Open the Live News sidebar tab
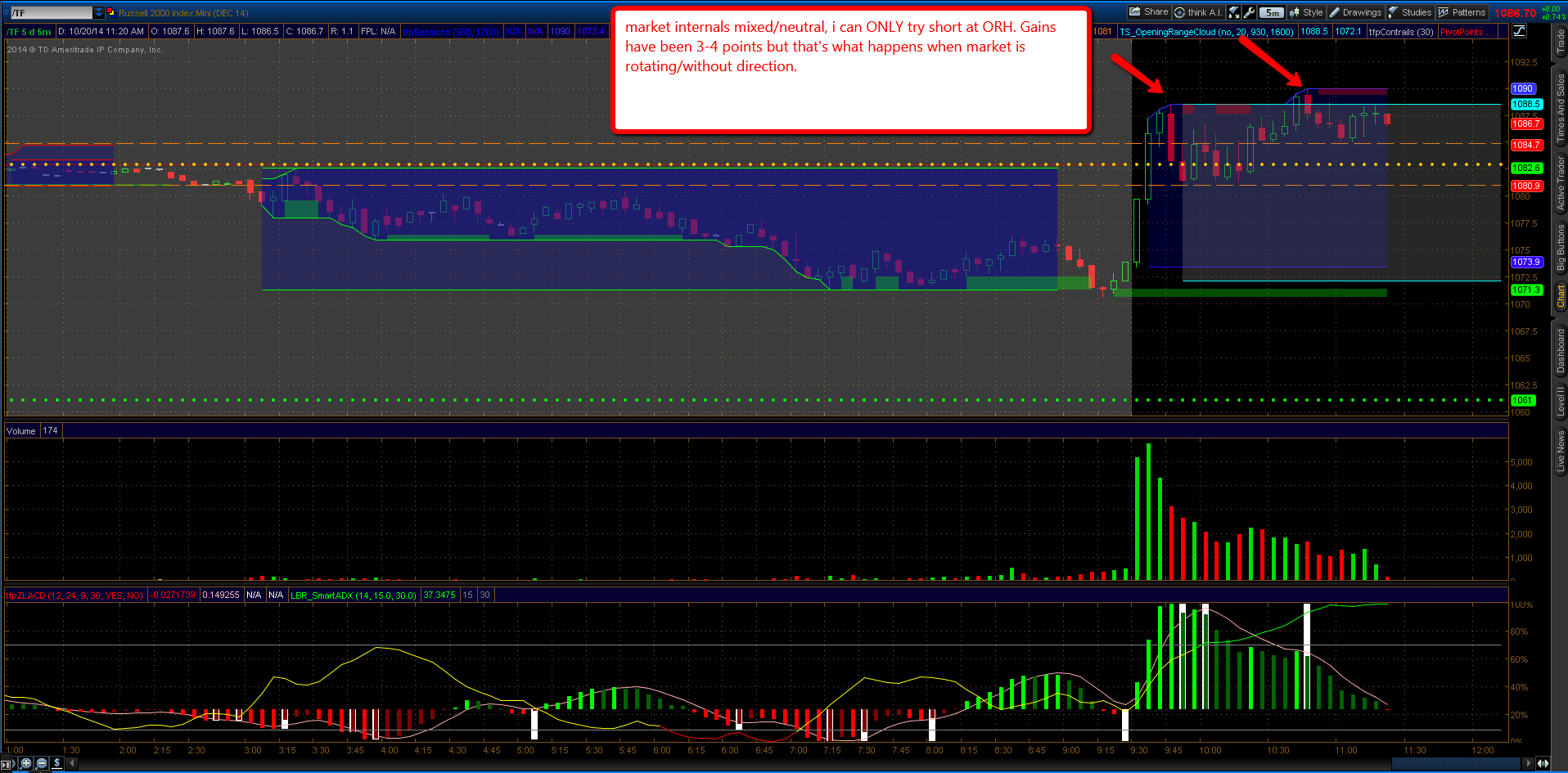The image size is (1568, 773). 1560,452
